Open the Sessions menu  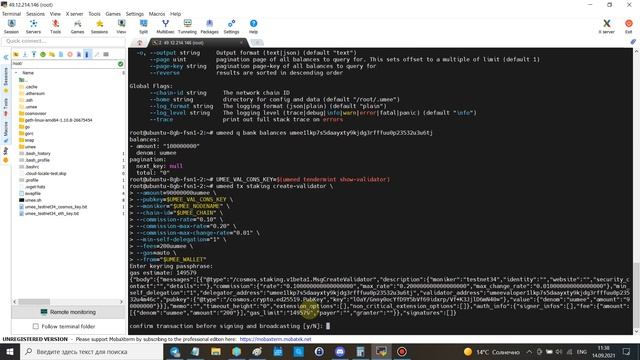(36, 13)
